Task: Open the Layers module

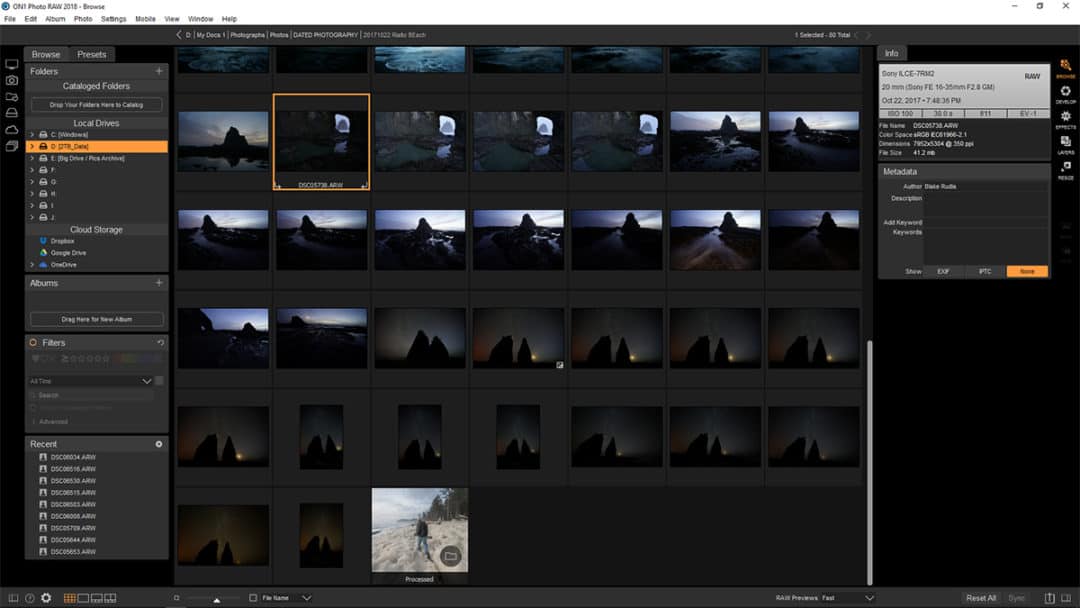Action: pos(1065,144)
